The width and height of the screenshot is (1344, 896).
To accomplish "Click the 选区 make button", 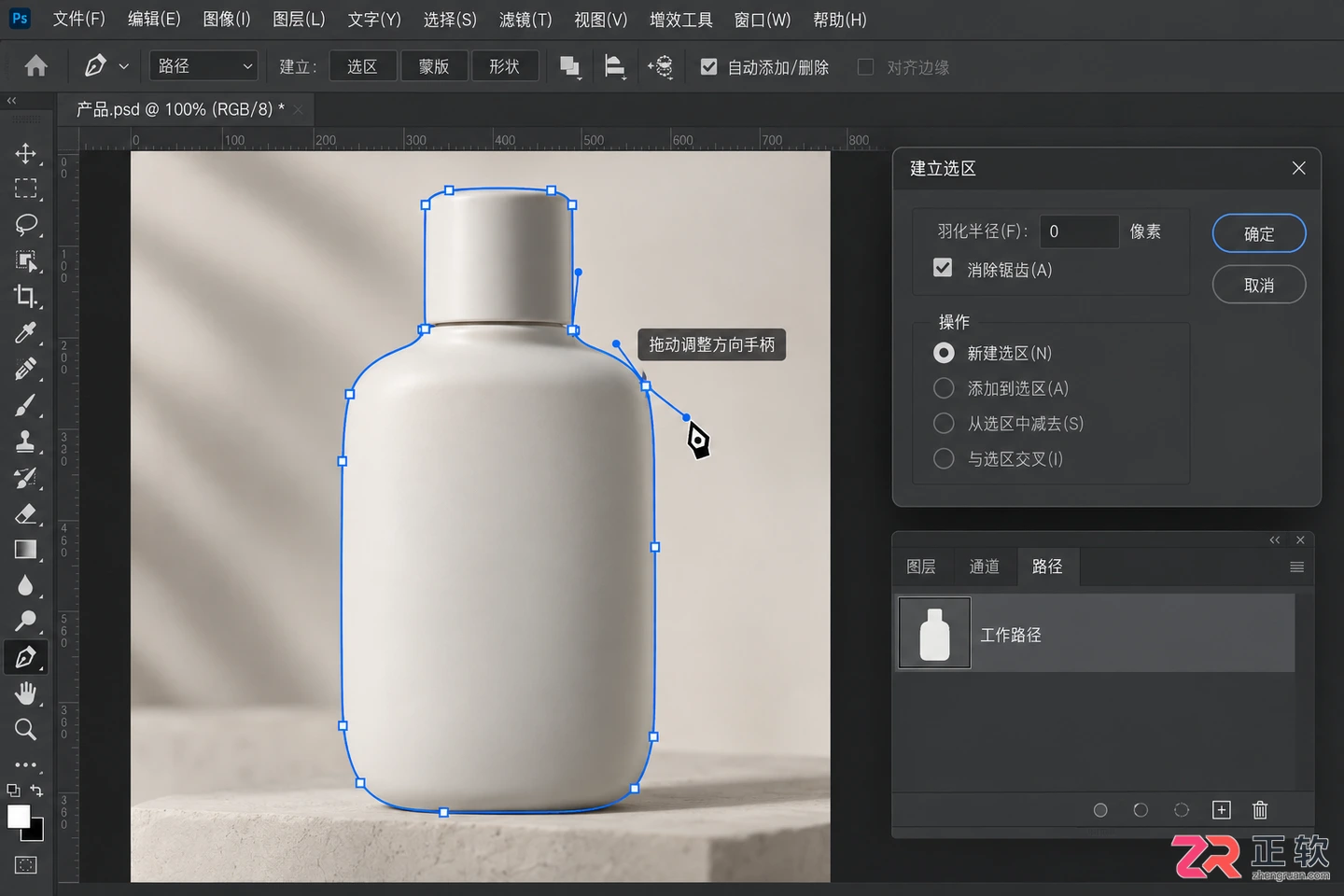I will (363, 66).
